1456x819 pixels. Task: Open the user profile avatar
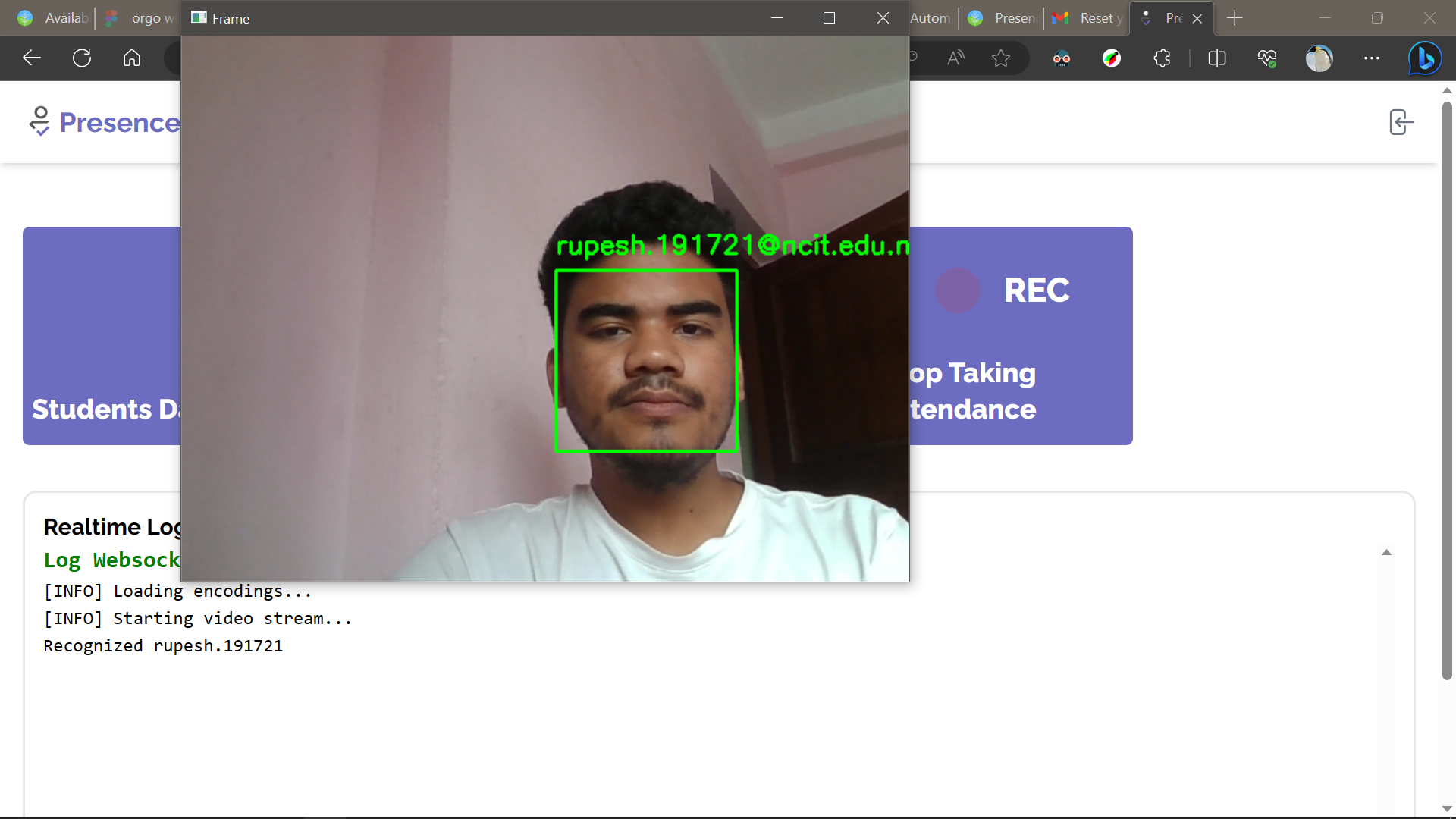click(x=1319, y=58)
